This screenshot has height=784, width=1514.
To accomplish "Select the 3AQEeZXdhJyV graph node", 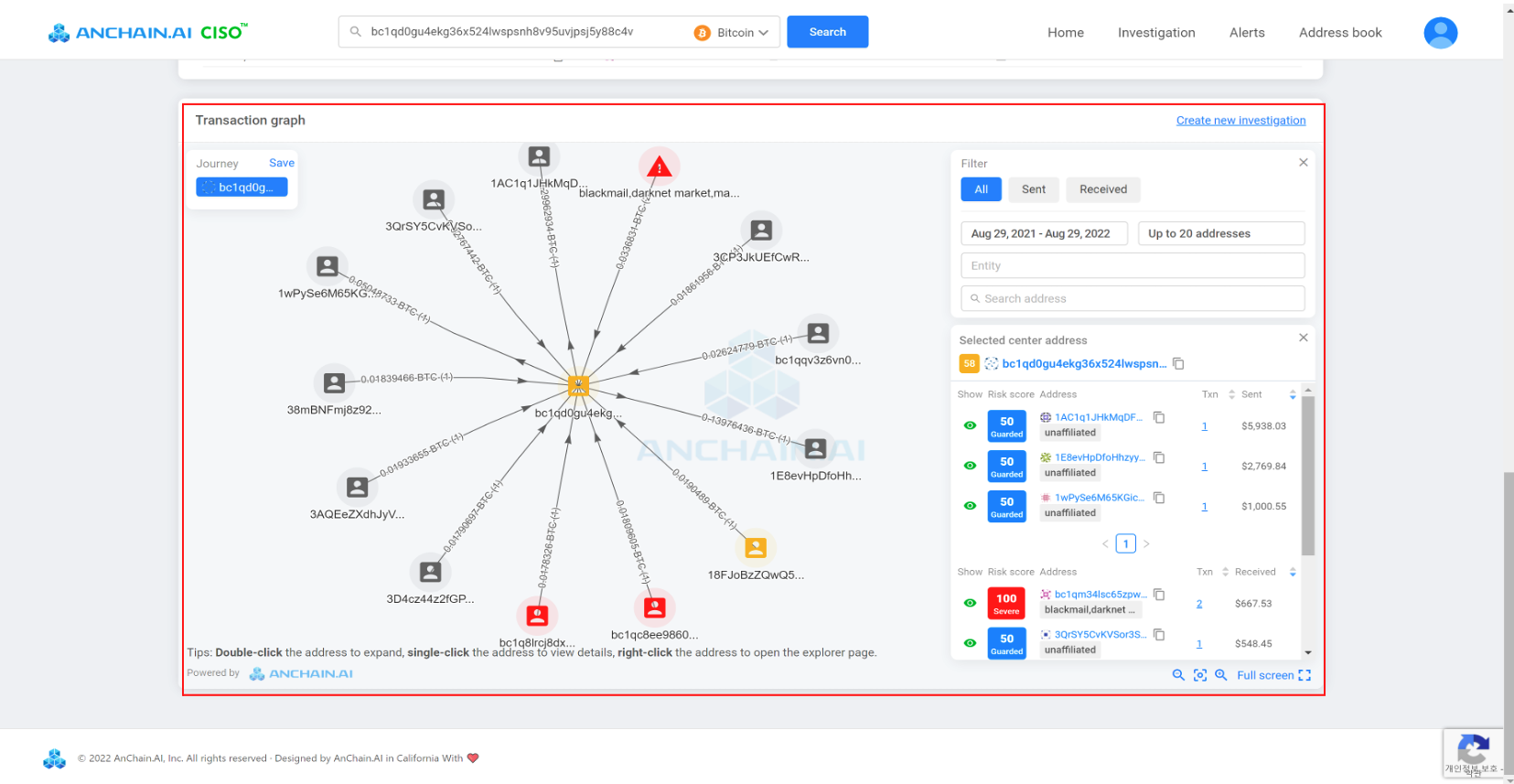I will (x=358, y=487).
